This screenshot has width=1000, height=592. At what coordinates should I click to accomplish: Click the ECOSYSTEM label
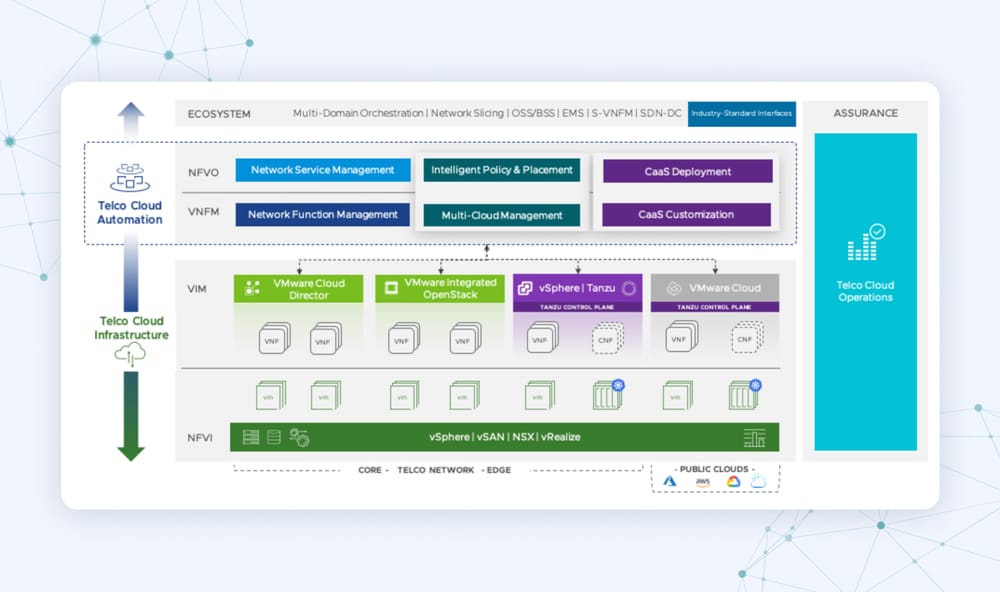tap(219, 114)
